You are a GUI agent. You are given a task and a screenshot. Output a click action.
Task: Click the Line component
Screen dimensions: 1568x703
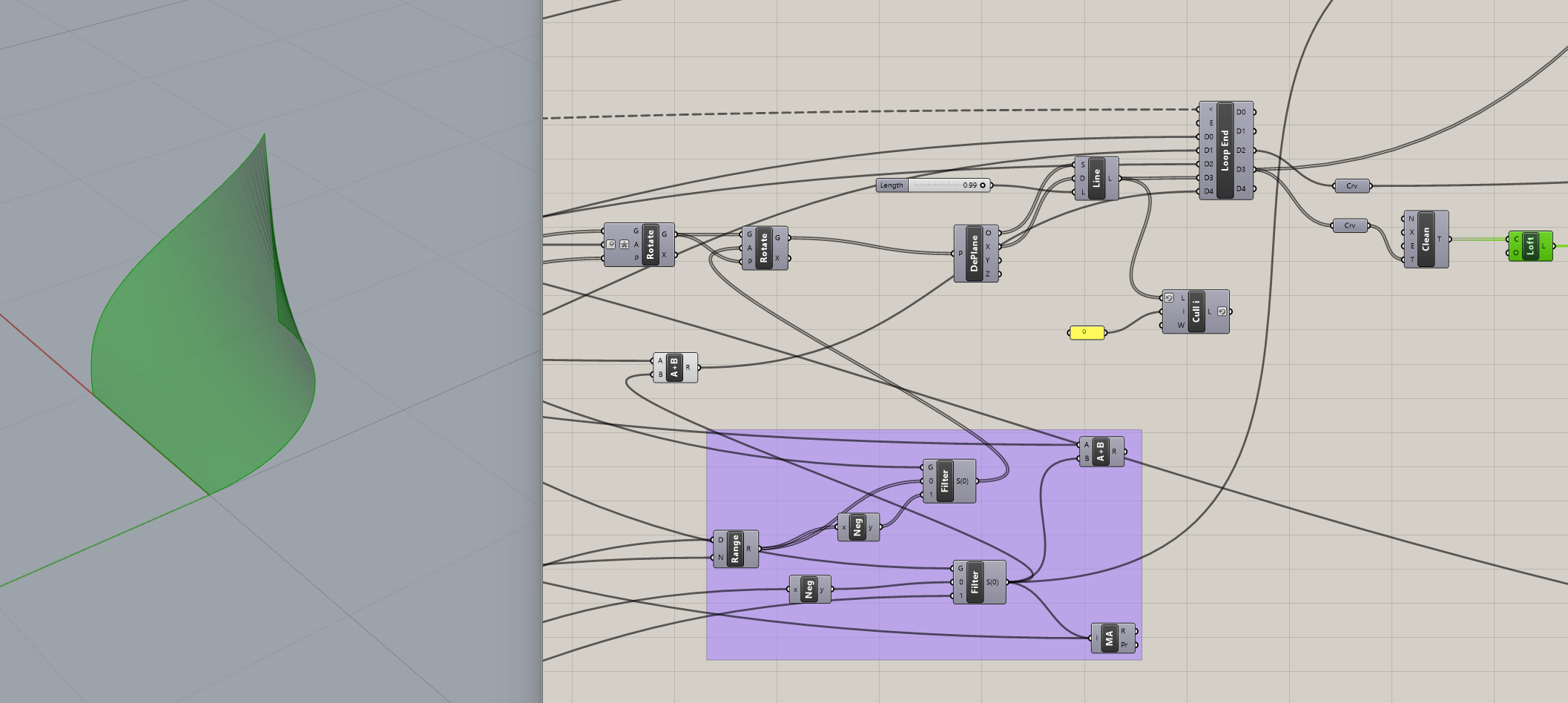click(1096, 179)
